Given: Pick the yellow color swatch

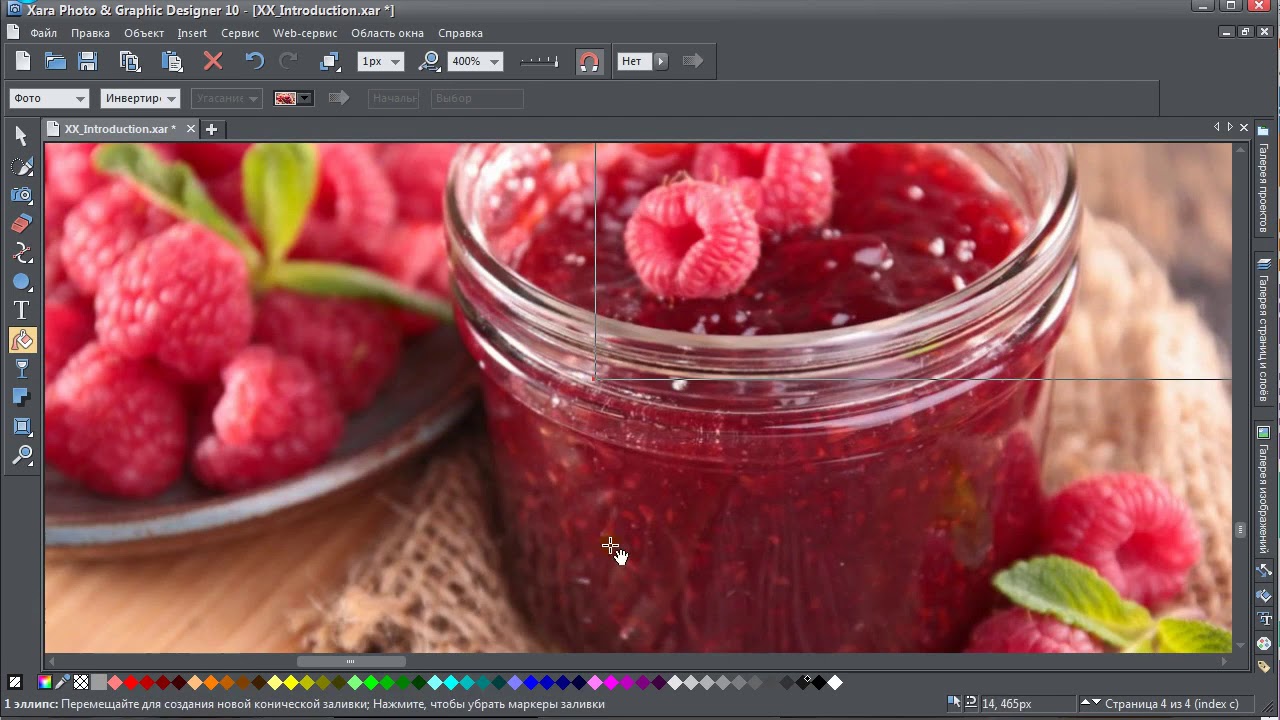Looking at the screenshot, I should (291, 683).
